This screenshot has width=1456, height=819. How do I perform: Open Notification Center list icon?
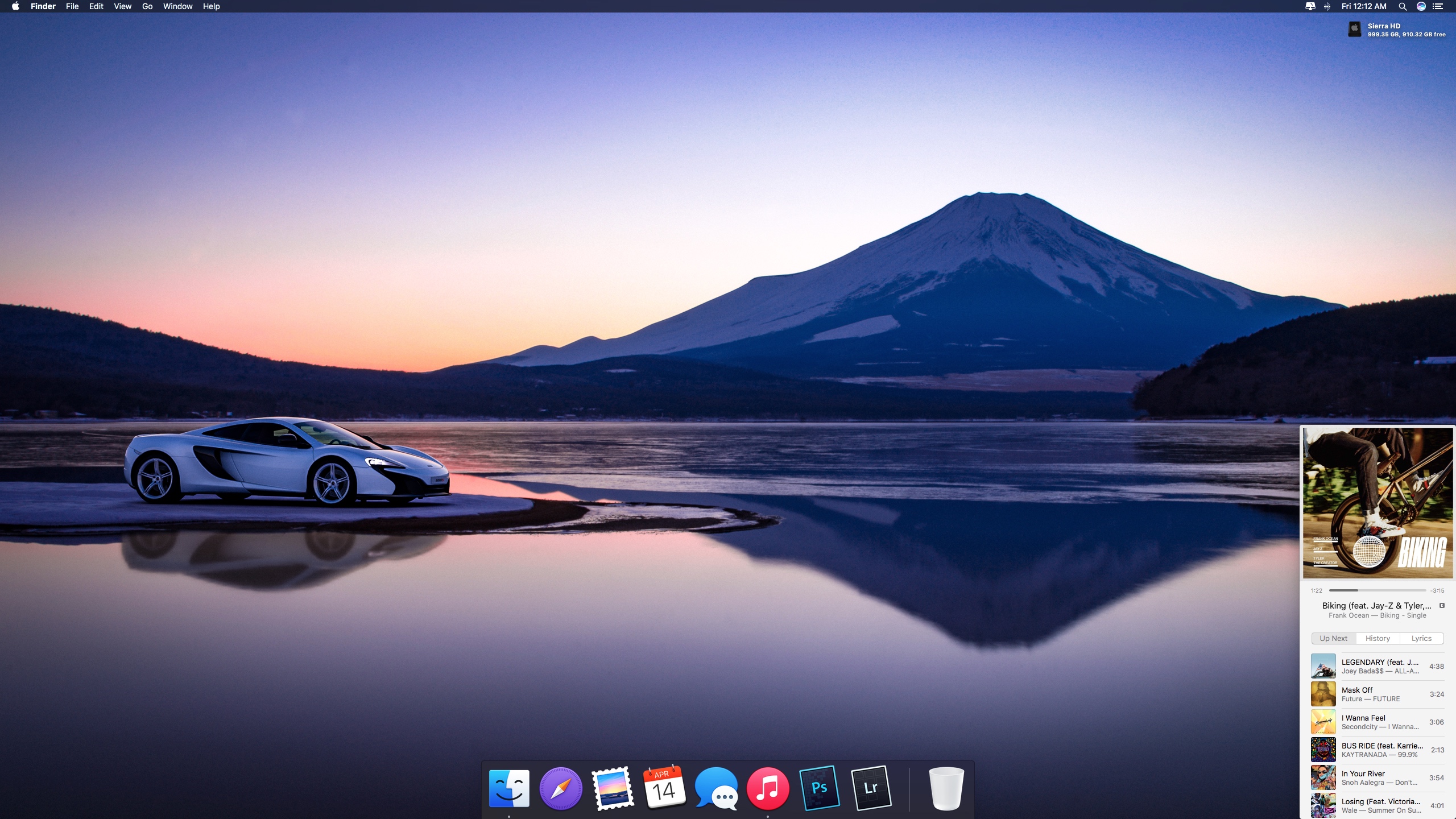pyautogui.click(x=1438, y=6)
